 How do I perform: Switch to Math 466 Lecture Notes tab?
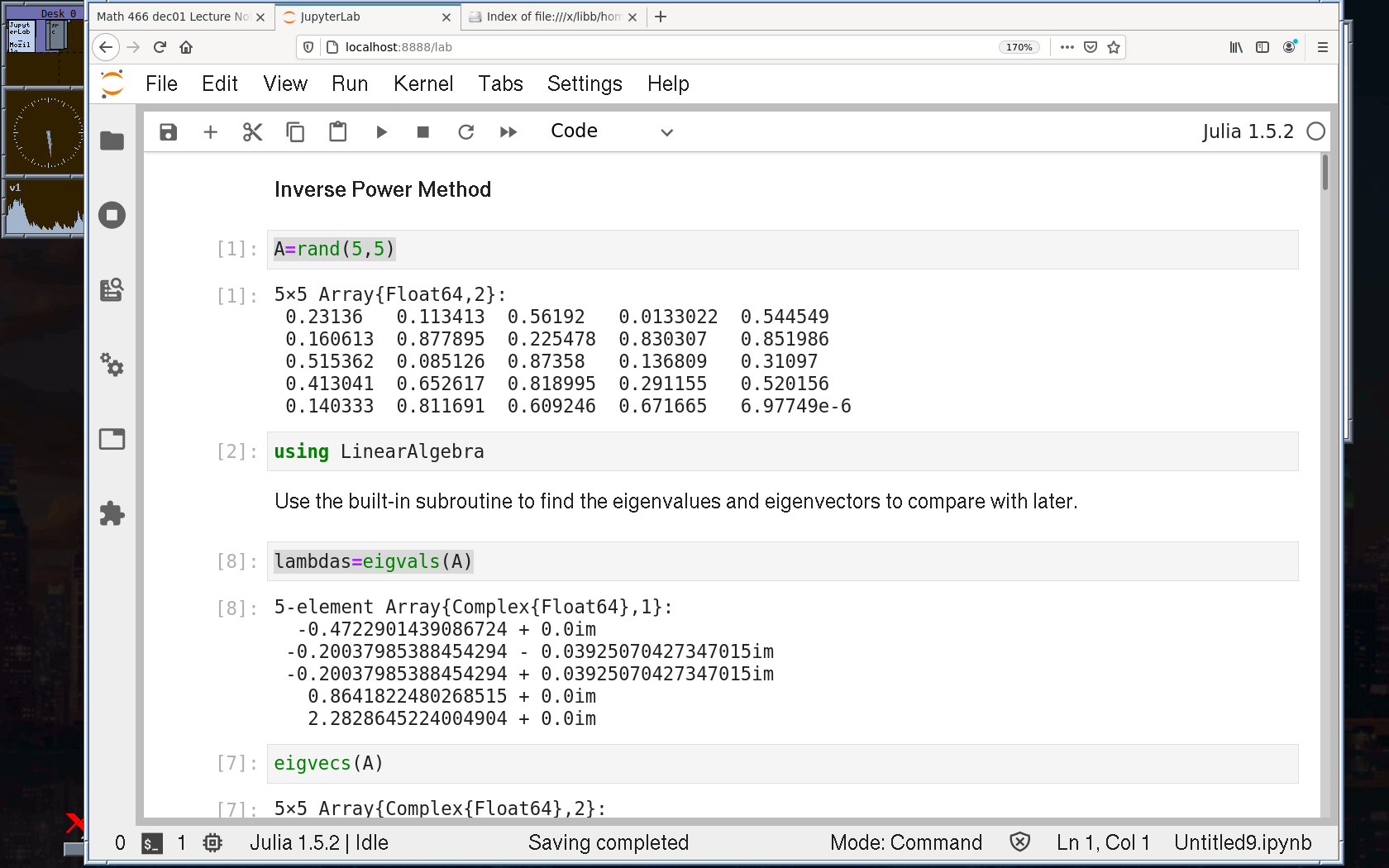click(x=174, y=17)
